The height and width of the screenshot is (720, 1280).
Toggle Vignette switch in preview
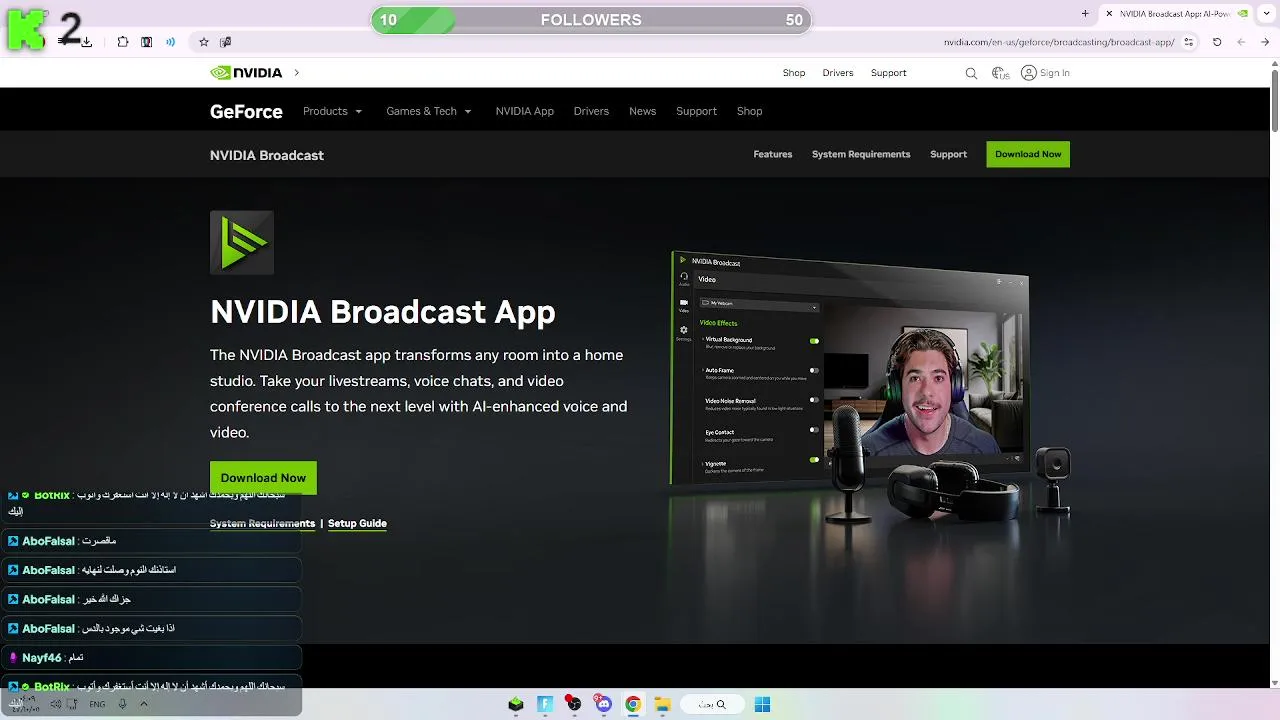coord(814,460)
